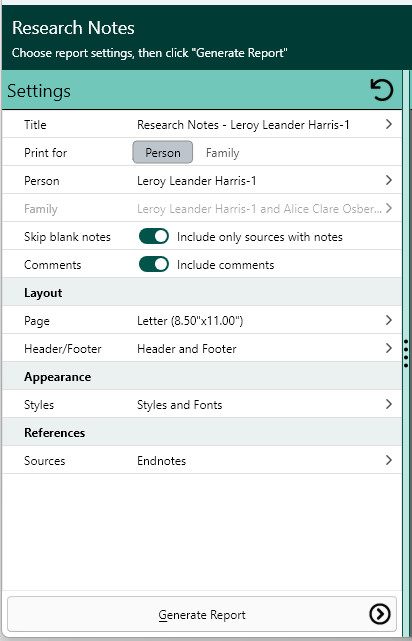The height and width of the screenshot is (641, 412).
Task: Toggle the Include comments switch
Action: point(154,264)
